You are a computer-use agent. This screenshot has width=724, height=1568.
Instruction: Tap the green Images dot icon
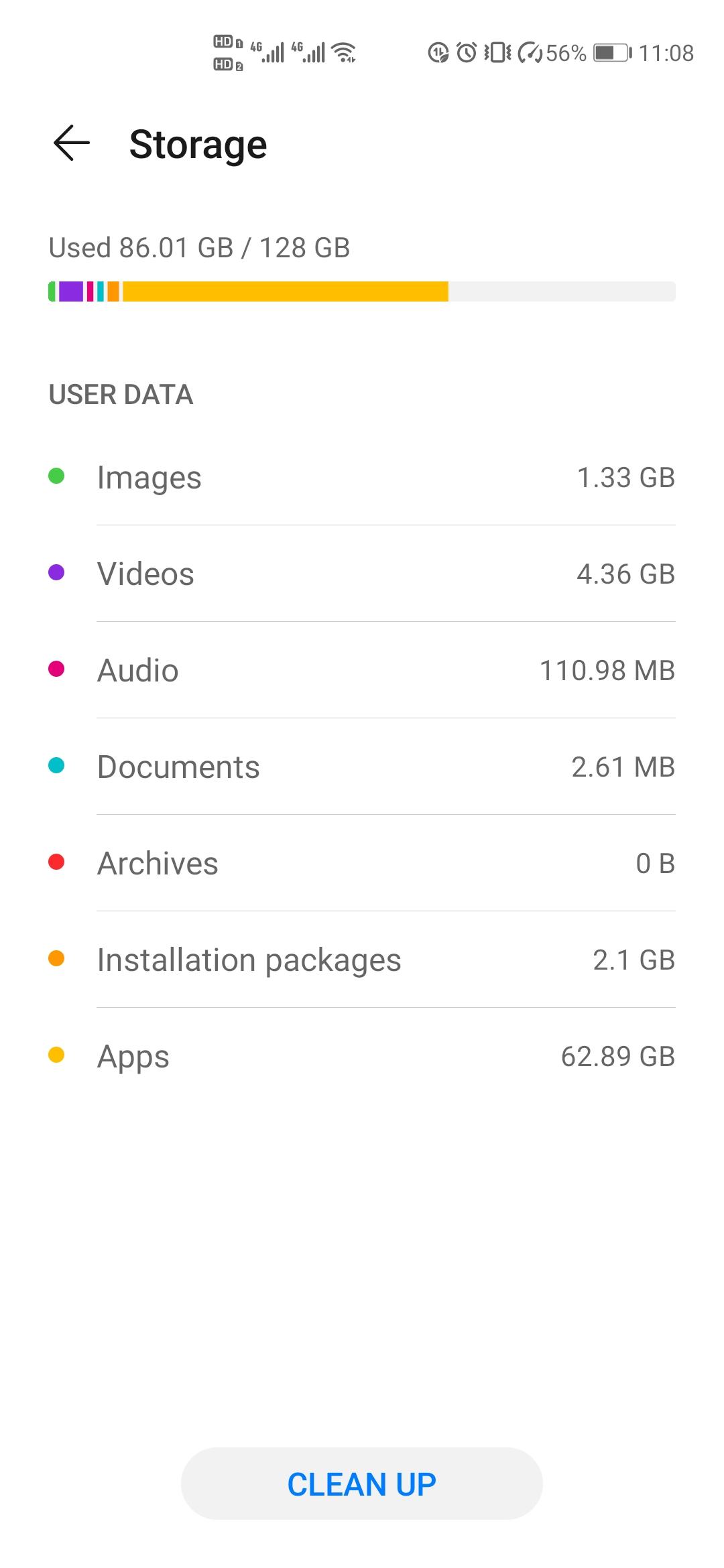point(56,476)
